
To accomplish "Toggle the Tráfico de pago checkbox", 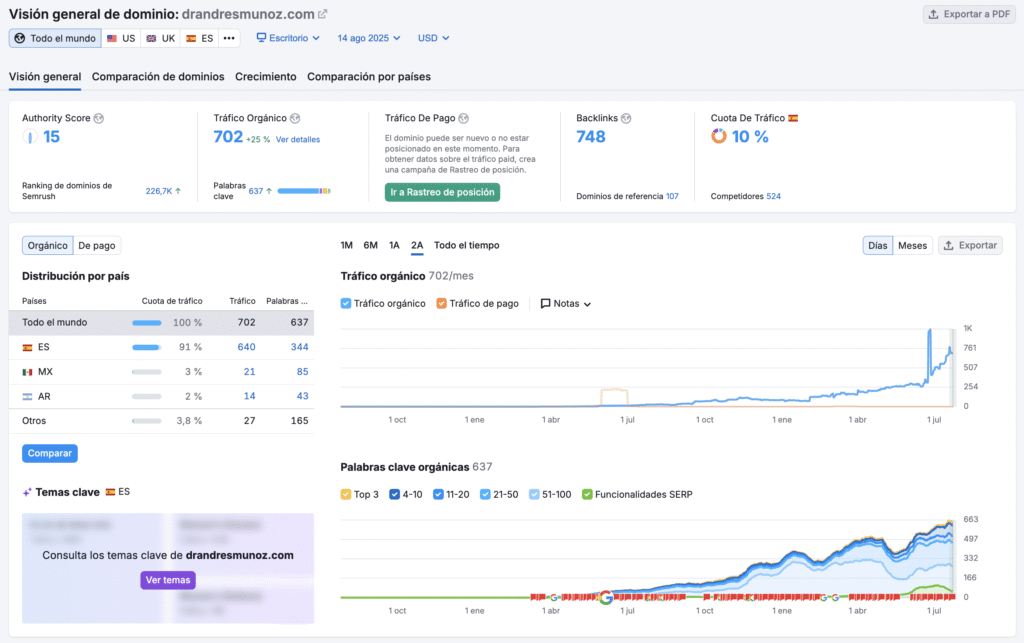I will (x=442, y=303).
